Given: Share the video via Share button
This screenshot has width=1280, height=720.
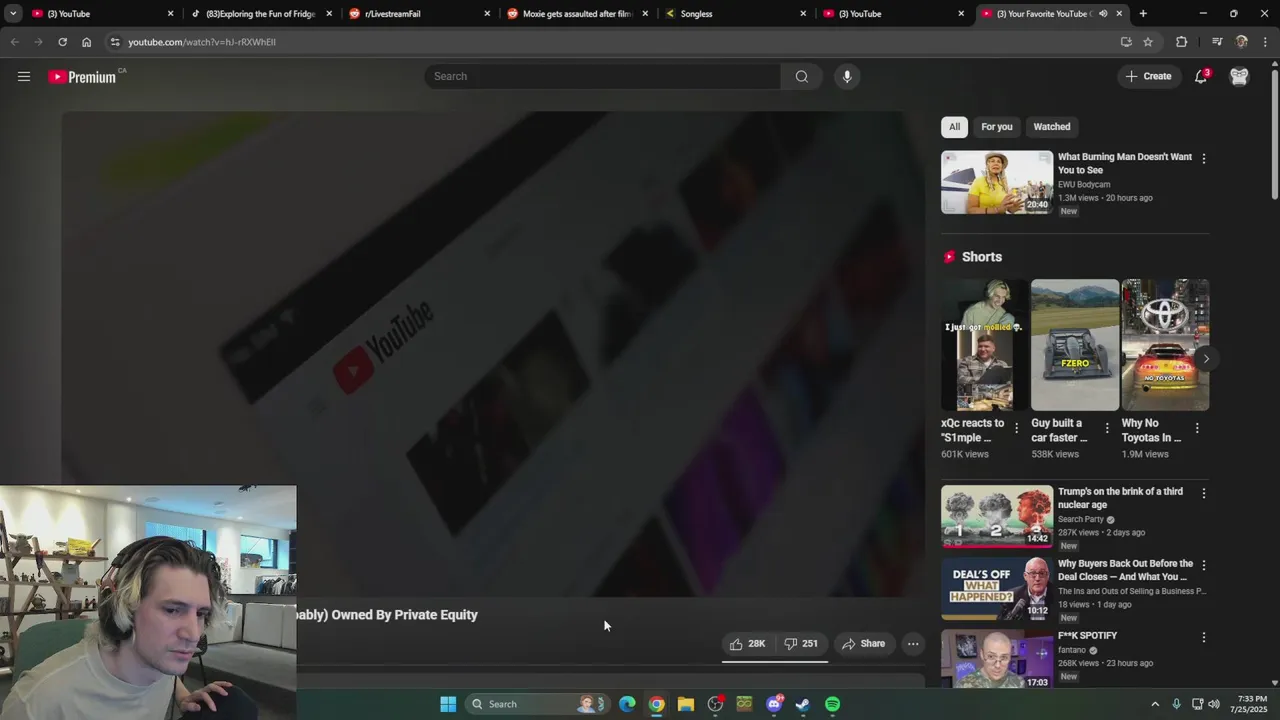Looking at the screenshot, I should point(864,644).
